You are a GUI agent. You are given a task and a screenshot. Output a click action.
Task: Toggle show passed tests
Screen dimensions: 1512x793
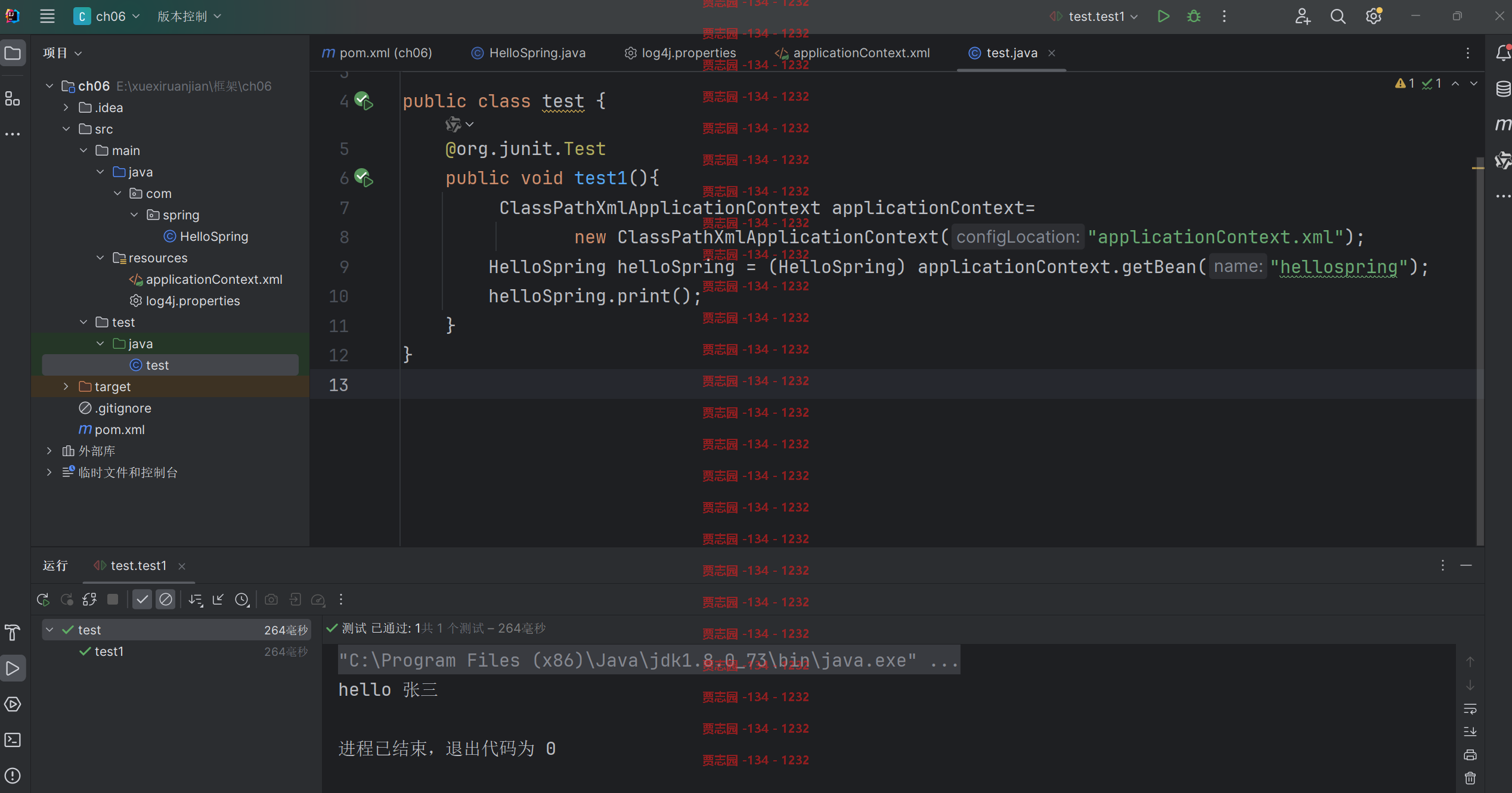[x=142, y=600]
